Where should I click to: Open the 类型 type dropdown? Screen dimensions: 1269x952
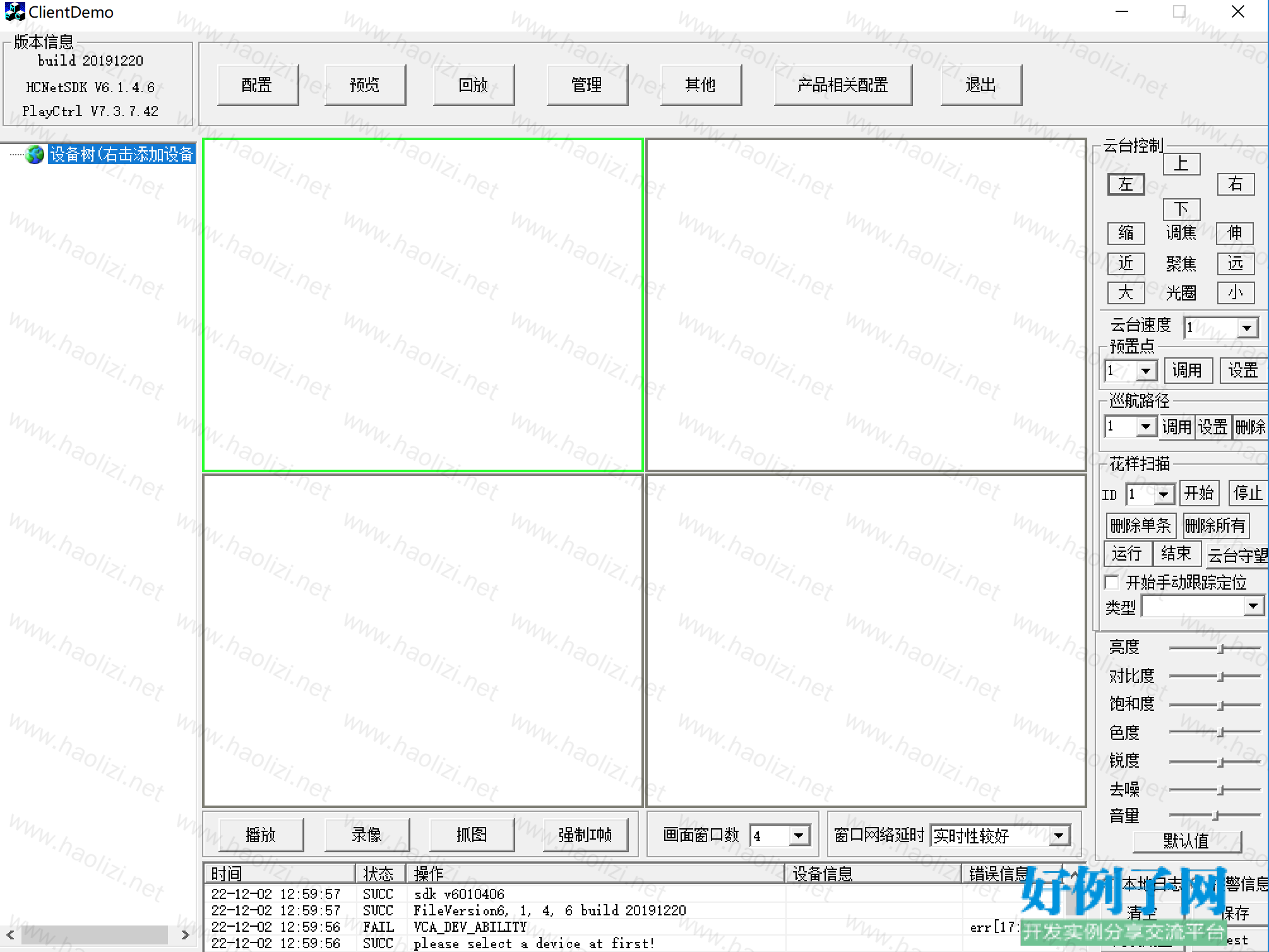[x=1253, y=607]
